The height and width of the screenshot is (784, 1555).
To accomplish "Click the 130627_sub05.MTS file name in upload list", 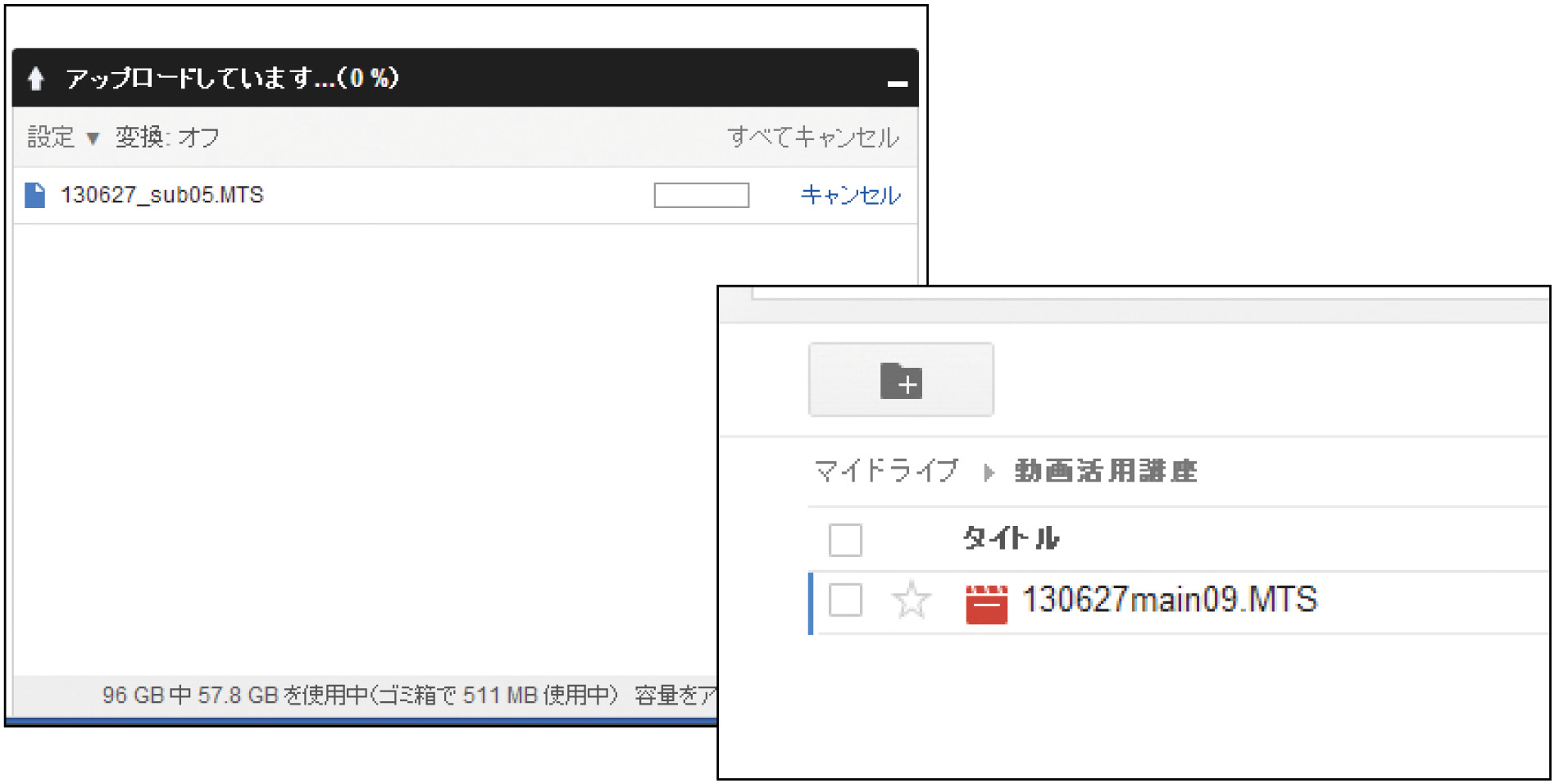I will 162,195.
